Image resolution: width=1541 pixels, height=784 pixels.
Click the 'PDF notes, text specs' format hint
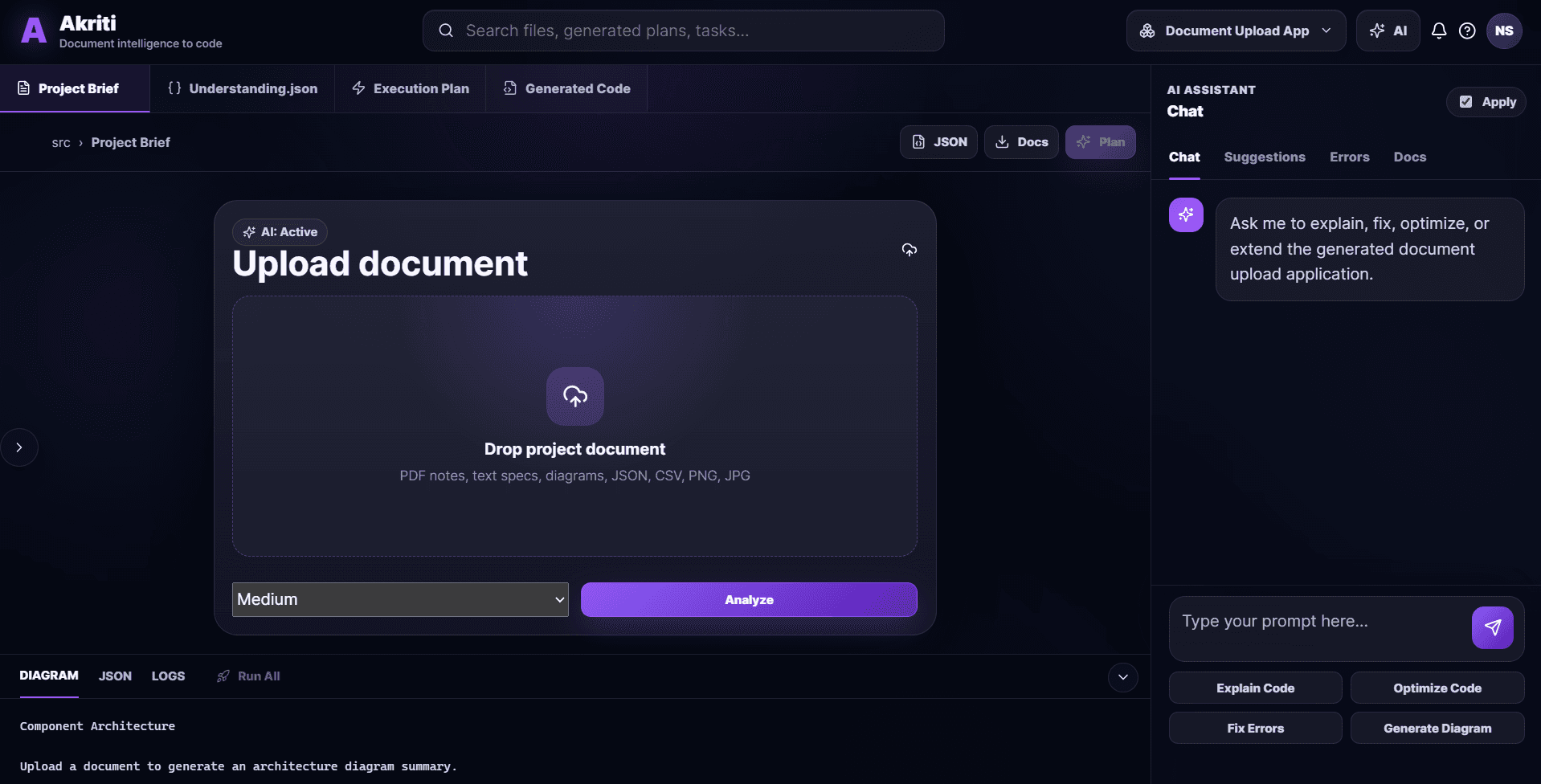click(x=574, y=476)
